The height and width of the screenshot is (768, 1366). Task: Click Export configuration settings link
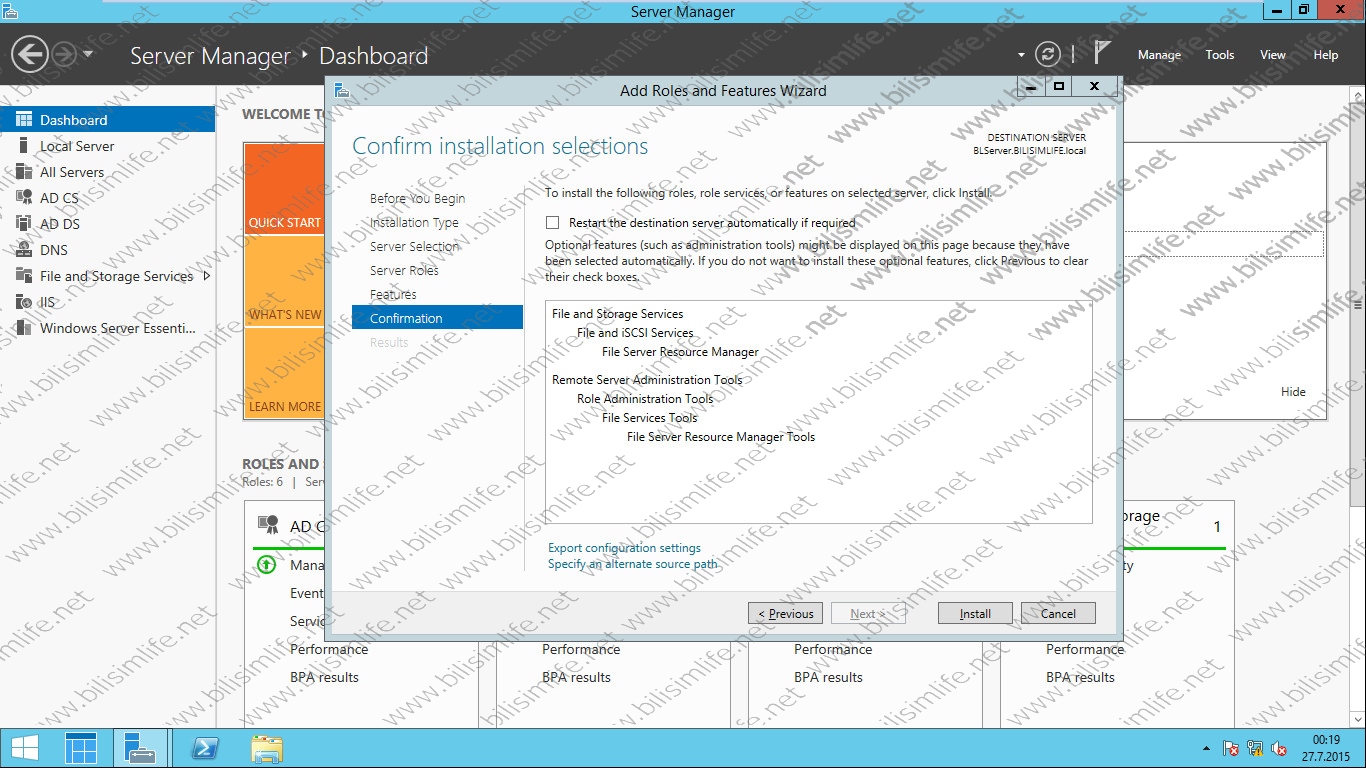pyautogui.click(x=624, y=548)
